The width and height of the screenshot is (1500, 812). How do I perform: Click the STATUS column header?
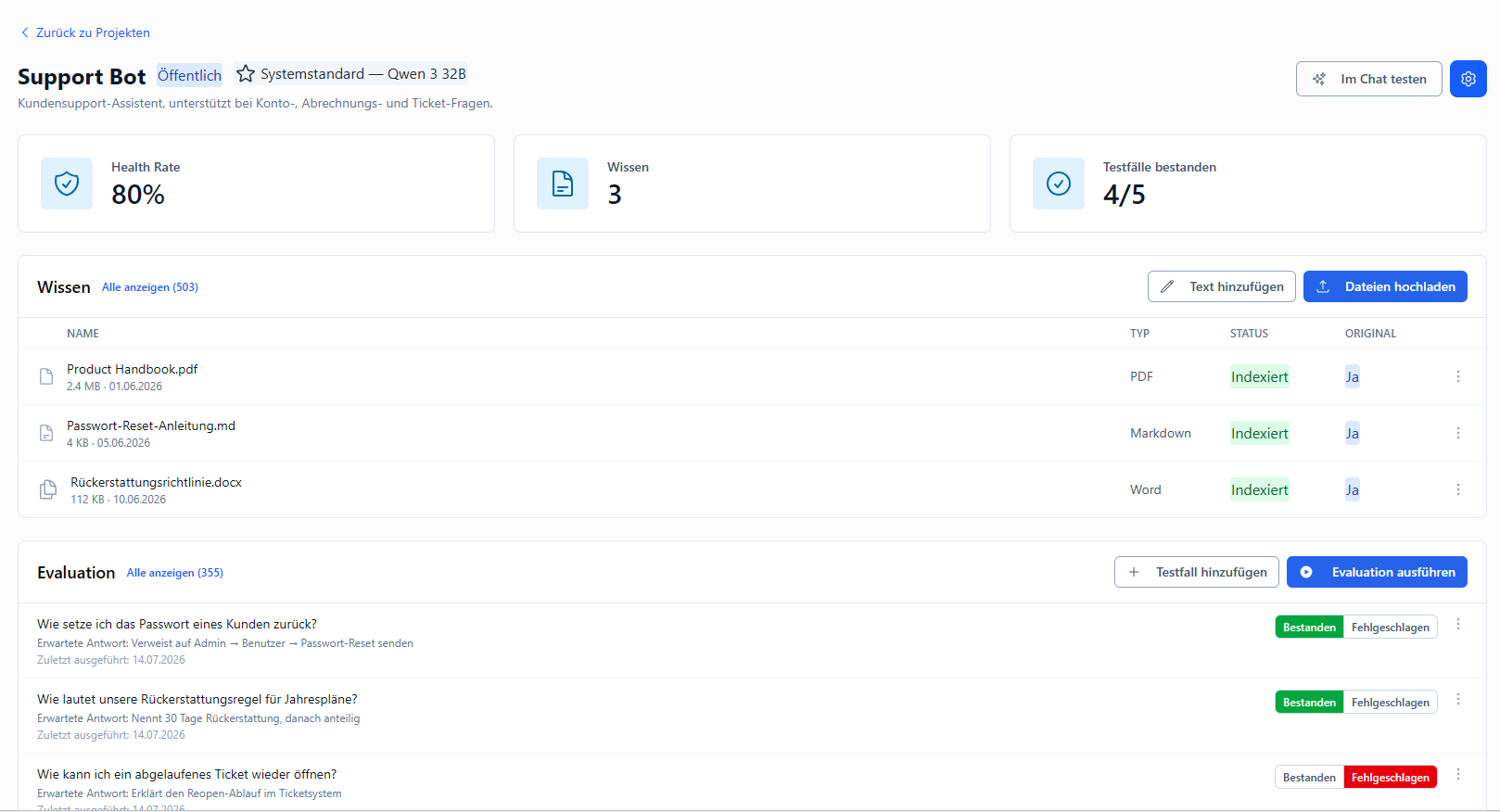pyautogui.click(x=1249, y=334)
